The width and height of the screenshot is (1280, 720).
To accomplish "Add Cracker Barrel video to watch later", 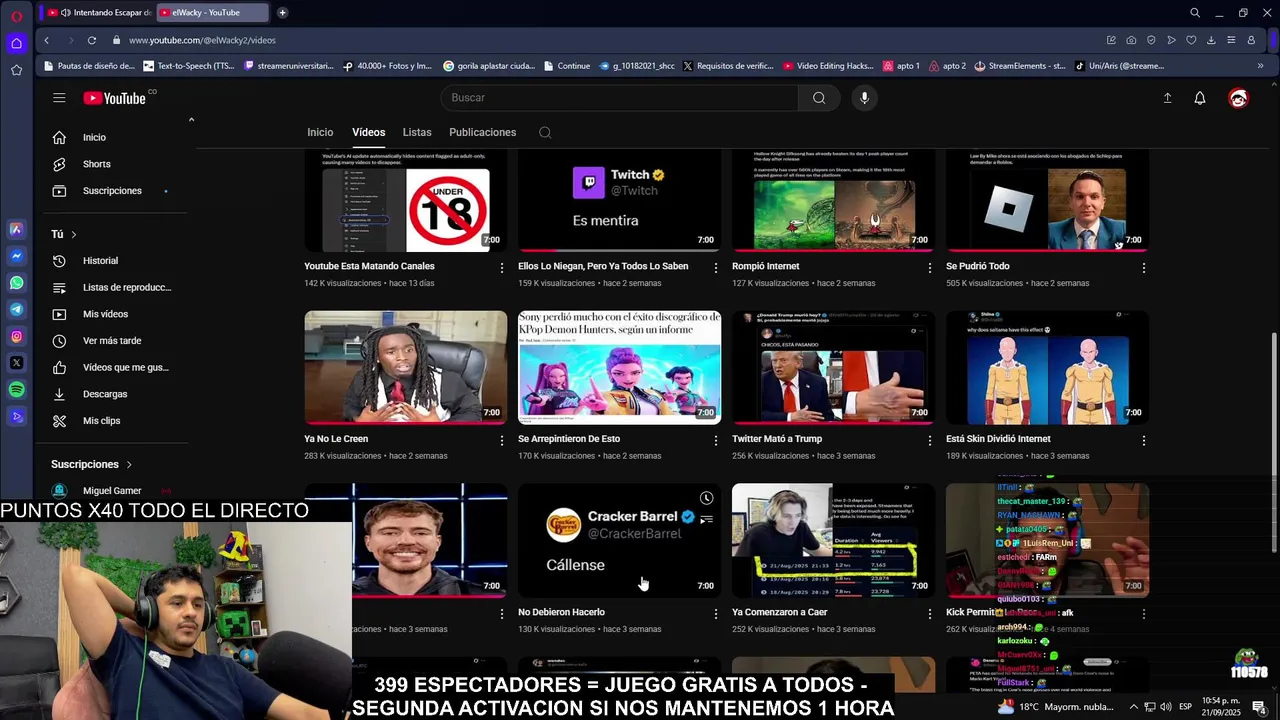I will (706, 498).
